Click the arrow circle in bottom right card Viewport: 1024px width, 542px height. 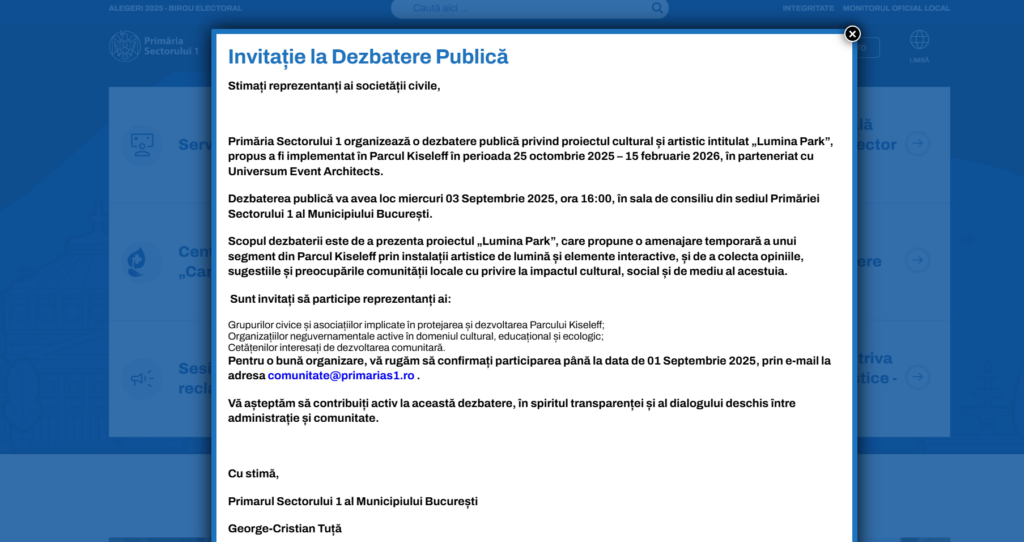[x=918, y=377]
